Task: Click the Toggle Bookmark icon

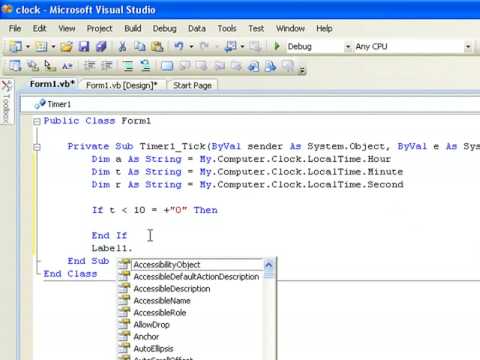Action: (167, 66)
